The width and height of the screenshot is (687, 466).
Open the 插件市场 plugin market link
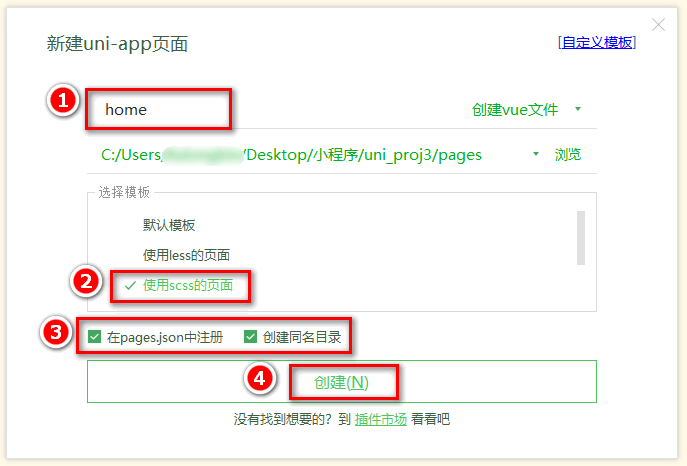(x=381, y=420)
